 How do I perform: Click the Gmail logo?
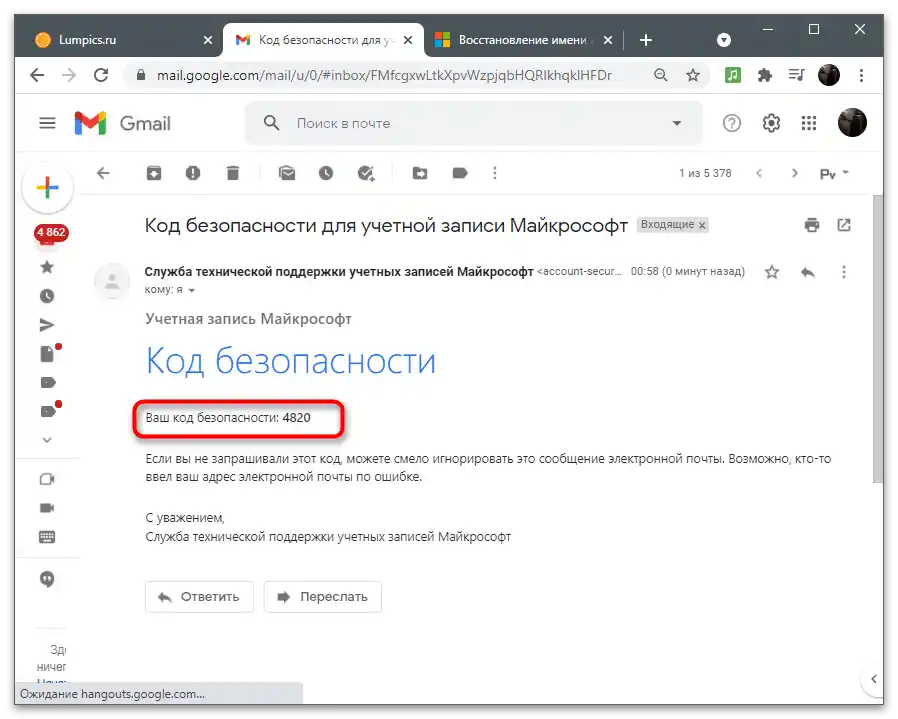tap(123, 123)
